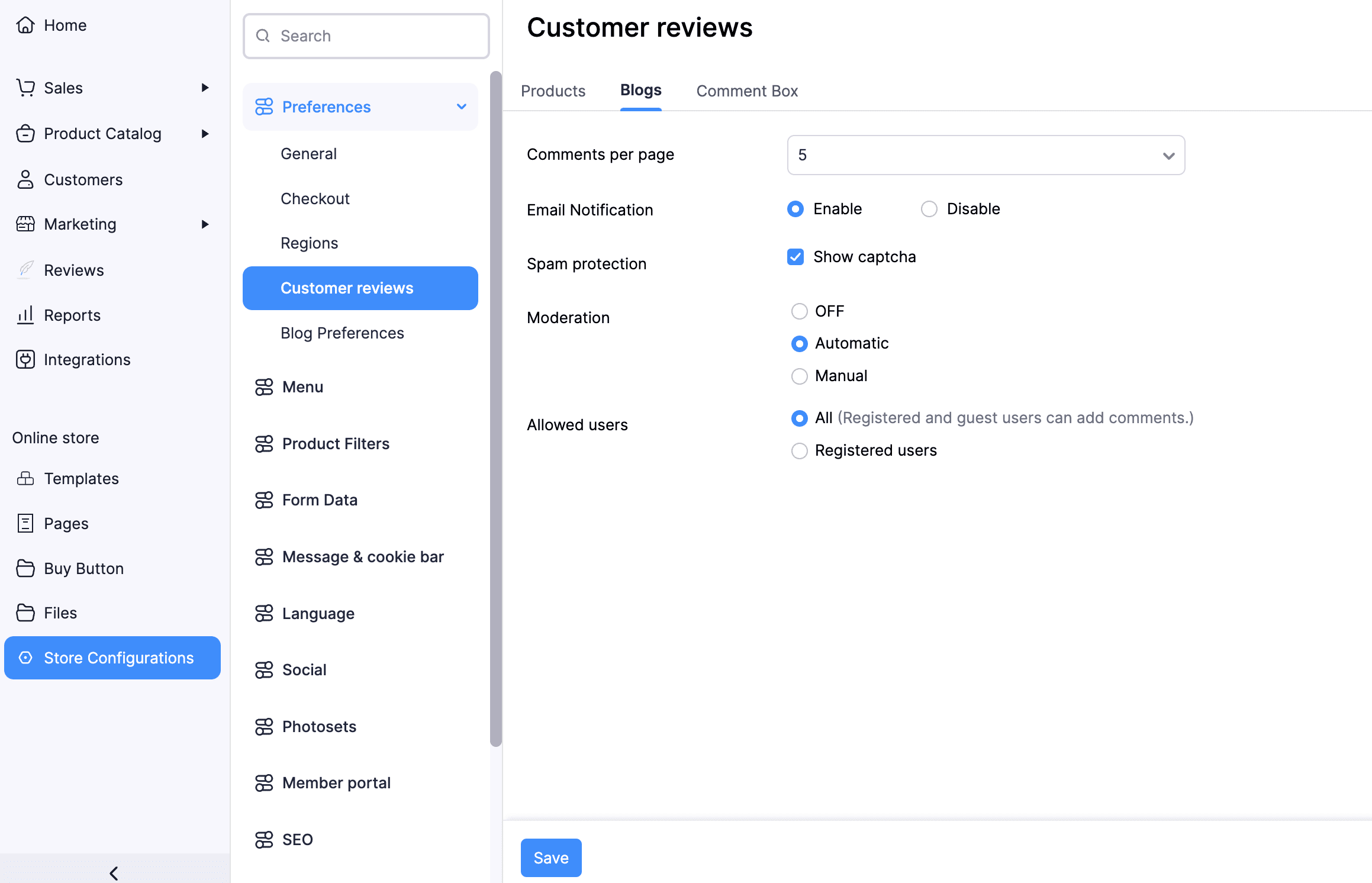Click the Home house icon
Viewport: 1372px width, 883px height.
click(25, 25)
